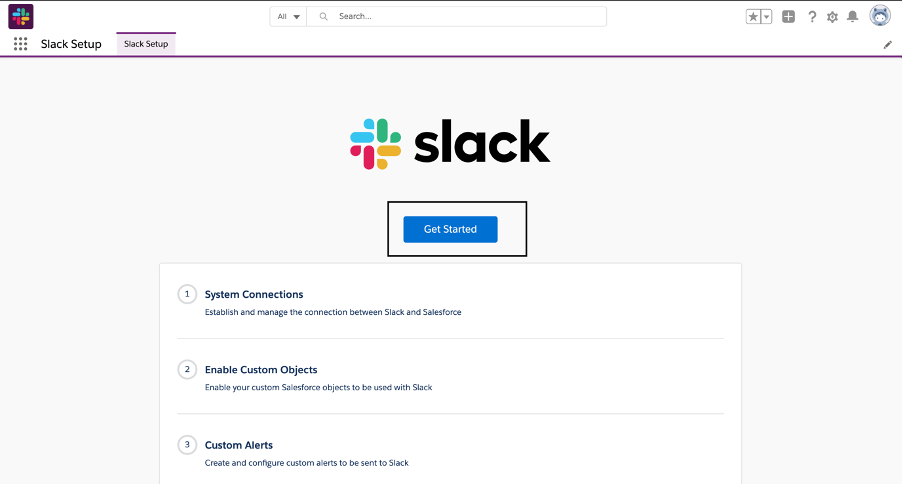
Task: Open Custom Alerts step
Action: [239, 445]
